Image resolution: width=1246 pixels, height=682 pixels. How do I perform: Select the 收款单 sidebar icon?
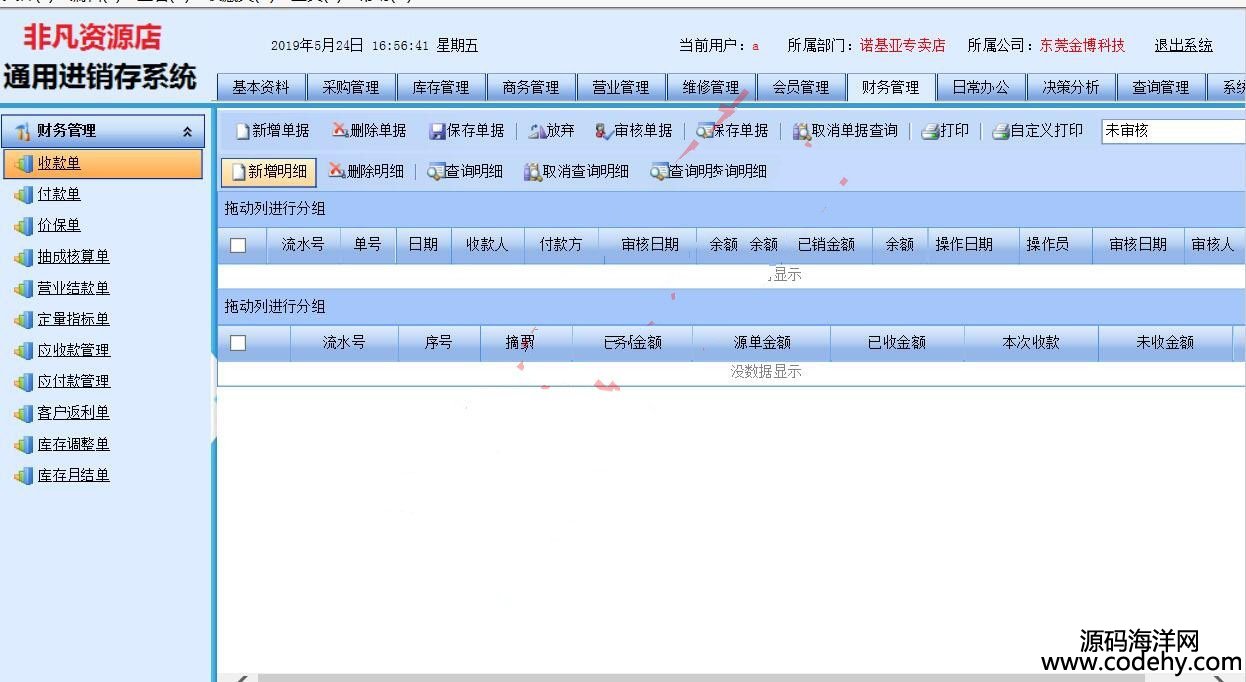tap(23, 163)
